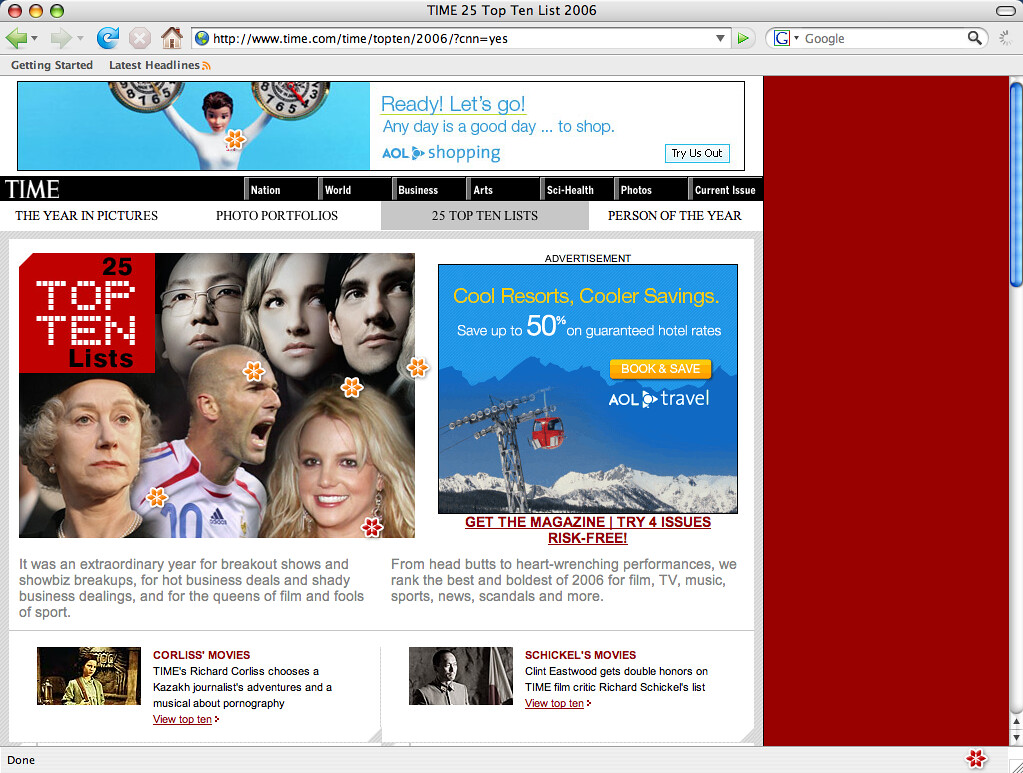Open the Google search engine selector

click(786, 38)
